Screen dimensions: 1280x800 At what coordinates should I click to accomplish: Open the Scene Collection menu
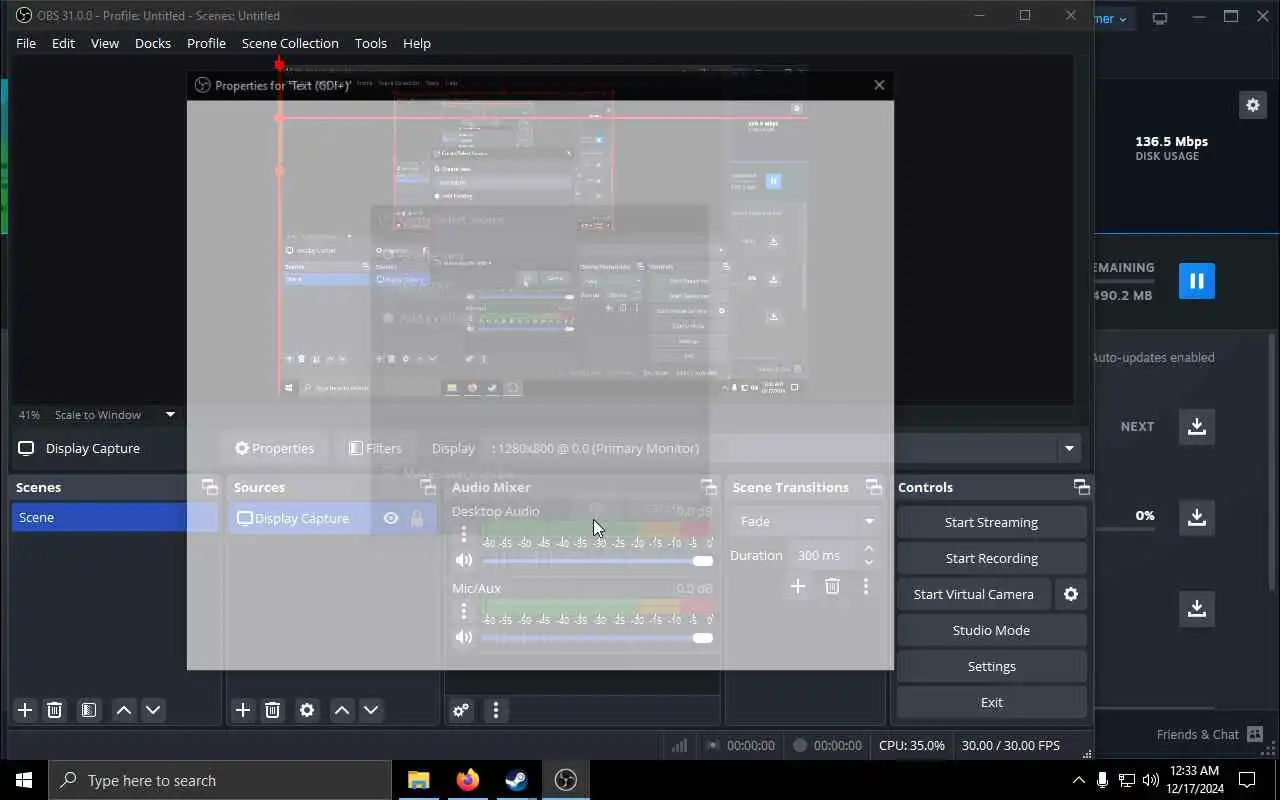[x=290, y=43]
